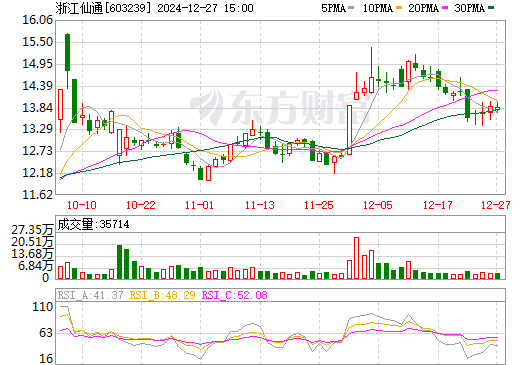Click the 12-27 date axis label
520x365 pixels.
[496, 205]
